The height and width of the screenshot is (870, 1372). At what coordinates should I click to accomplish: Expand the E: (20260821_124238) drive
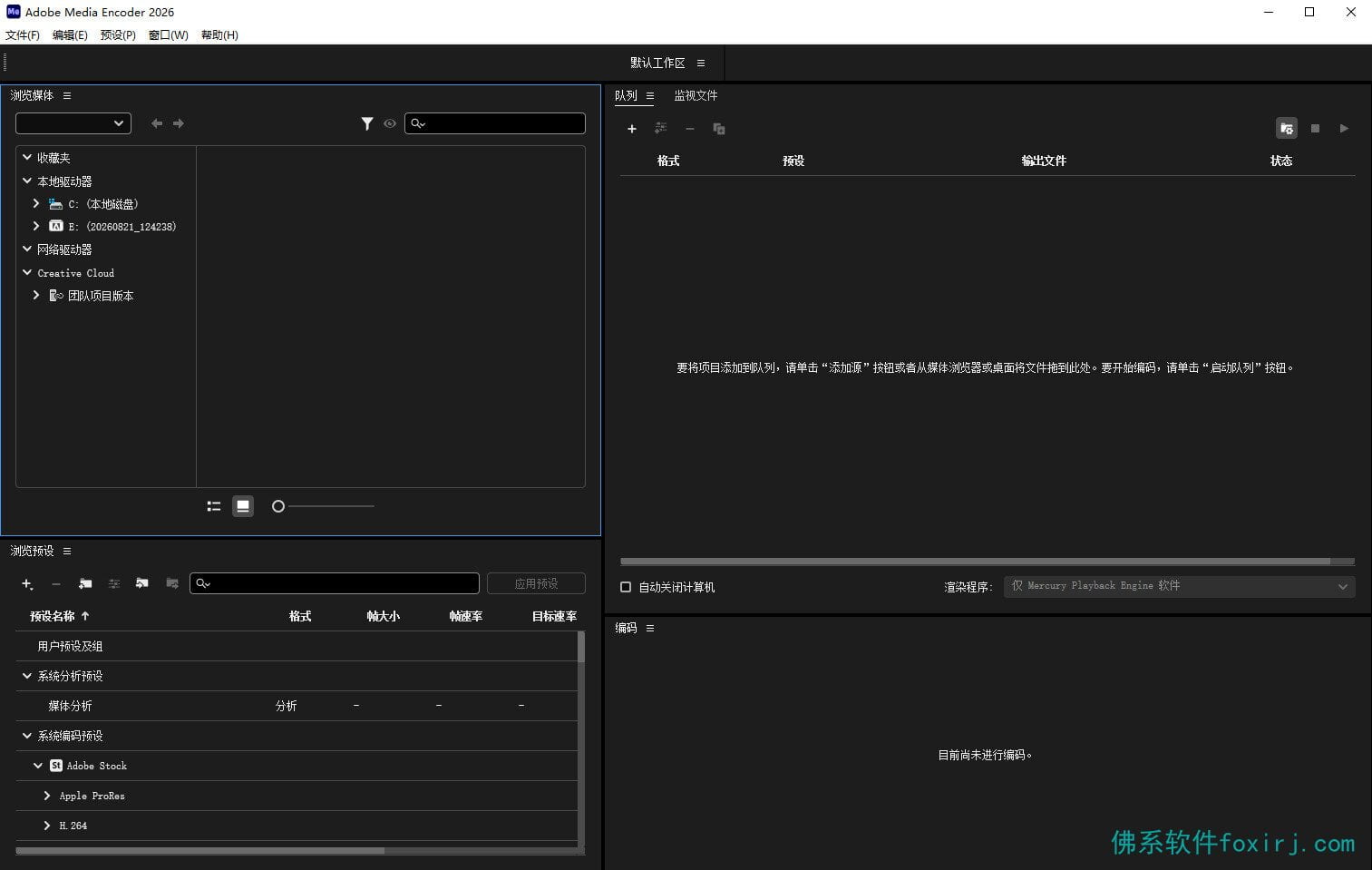tap(36, 226)
